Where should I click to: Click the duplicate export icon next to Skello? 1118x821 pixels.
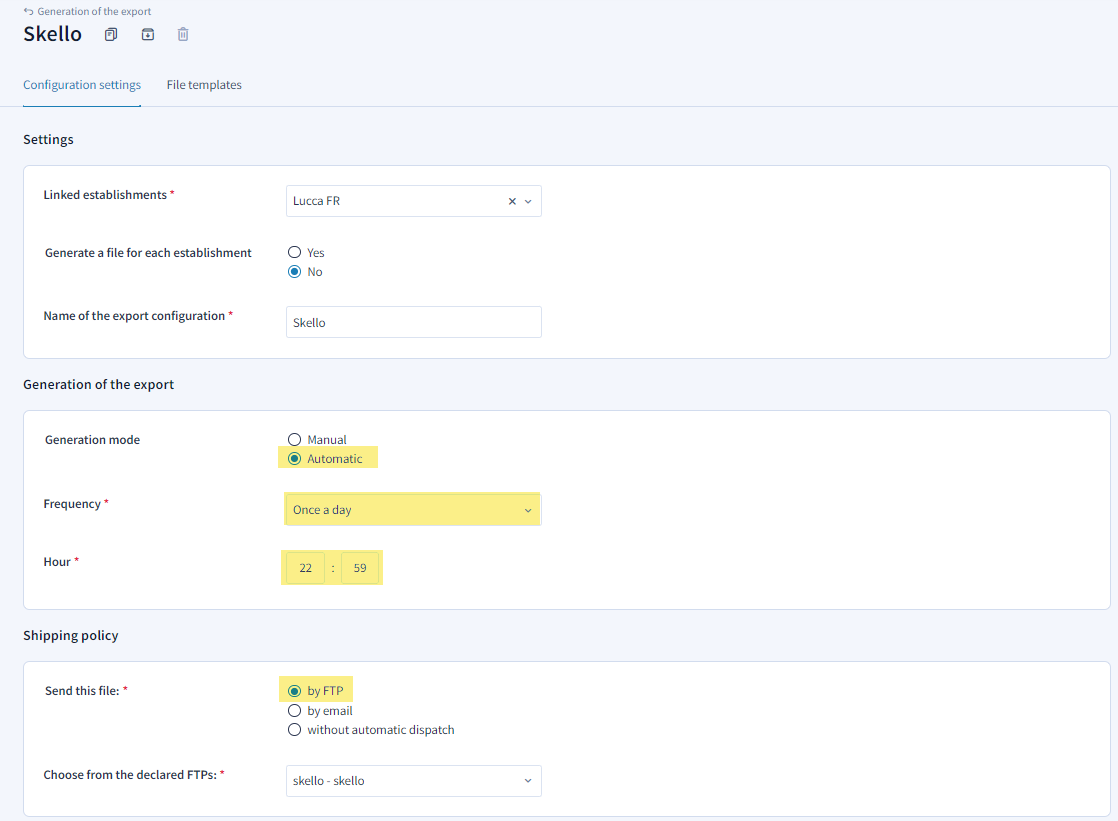pos(111,34)
